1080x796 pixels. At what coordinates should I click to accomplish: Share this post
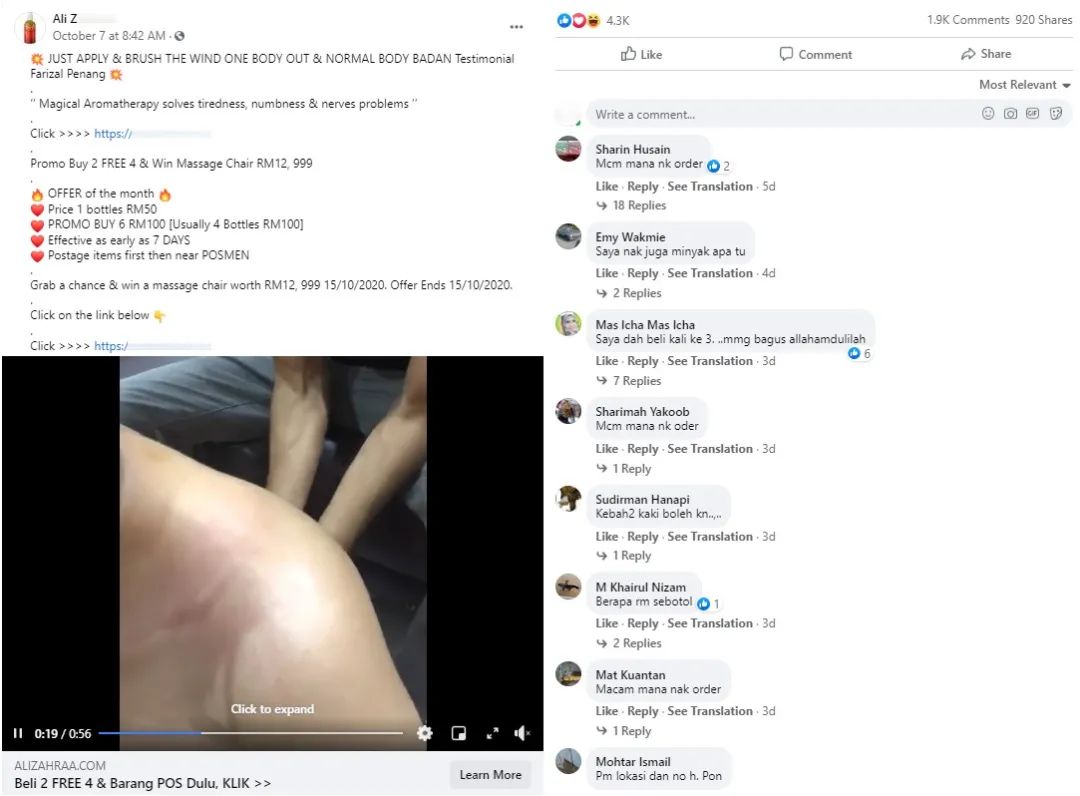pos(986,54)
